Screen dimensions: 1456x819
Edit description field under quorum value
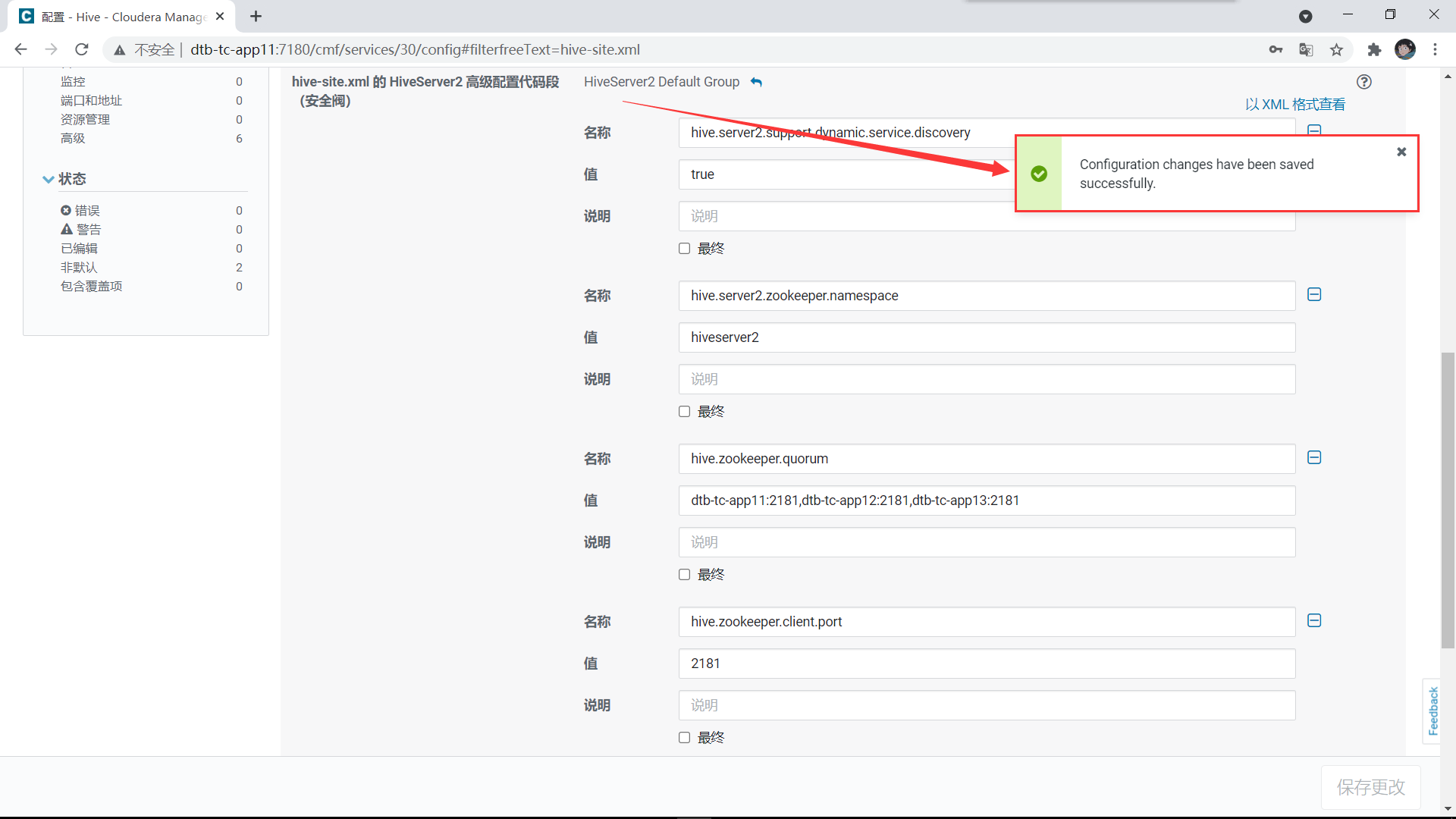pos(987,542)
